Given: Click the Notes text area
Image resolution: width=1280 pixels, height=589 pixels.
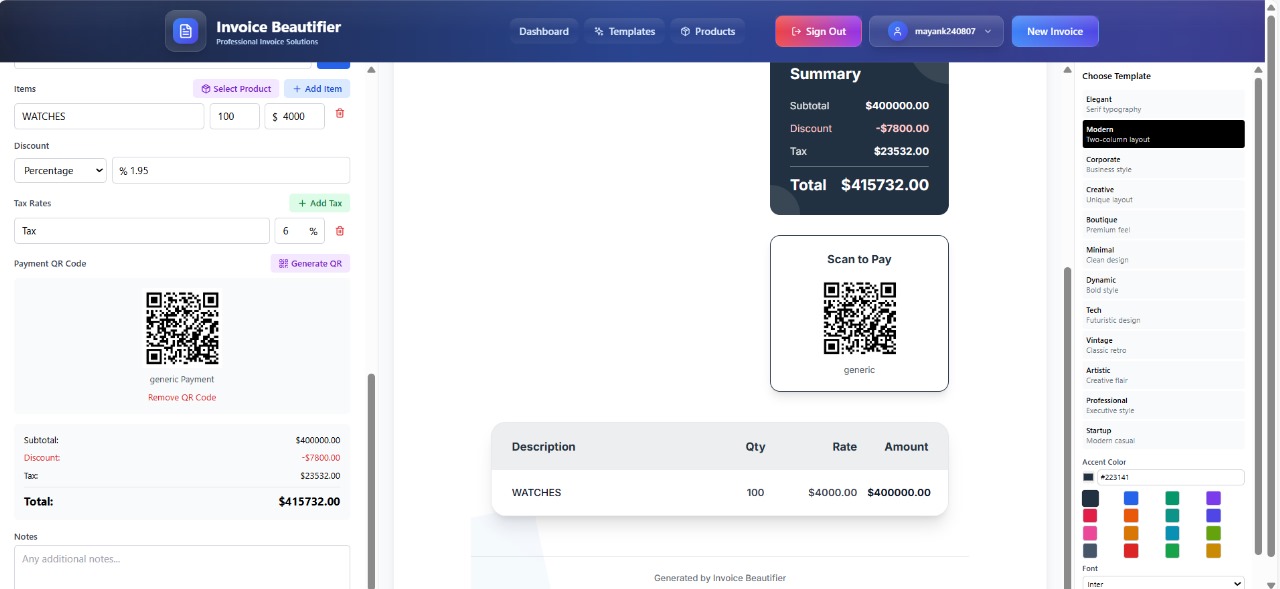Looking at the screenshot, I should pos(182,567).
